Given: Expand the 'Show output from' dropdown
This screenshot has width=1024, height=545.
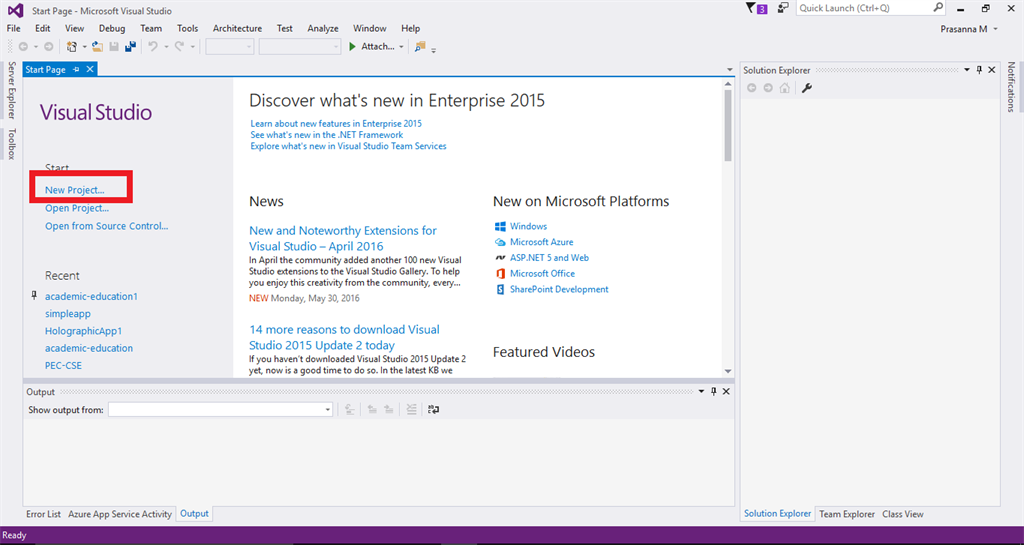Looking at the screenshot, I should pos(327,410).
